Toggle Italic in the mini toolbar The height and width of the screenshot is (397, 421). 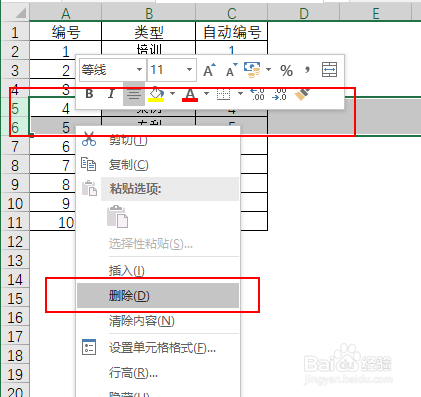[111, 94]
